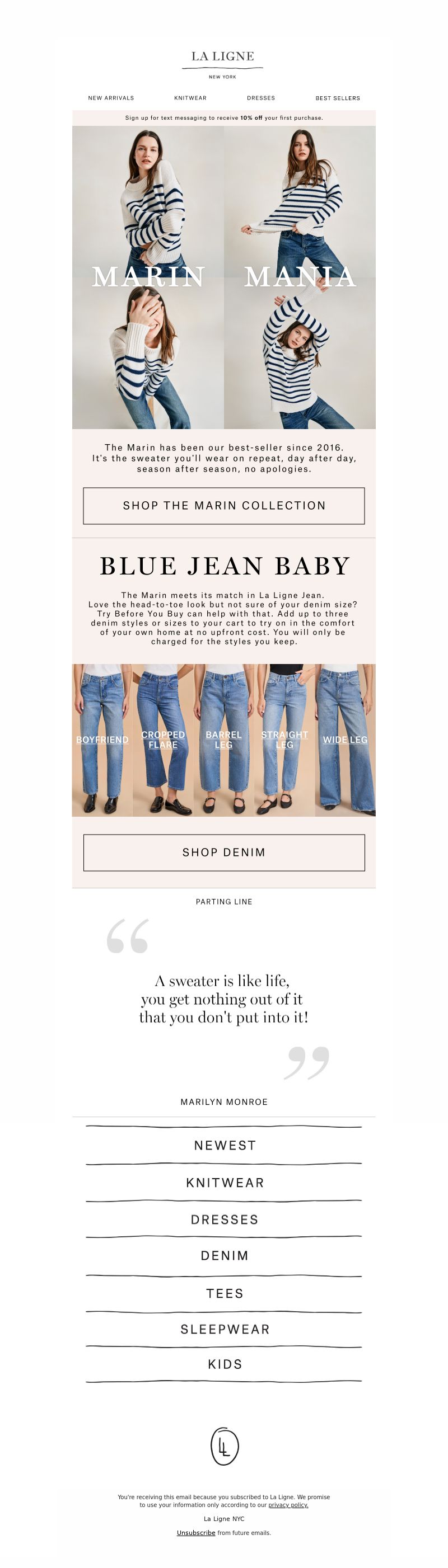Select the Straight Leg jeans image
This screenshot has height=1568, width=448.
tap(284, 740)
